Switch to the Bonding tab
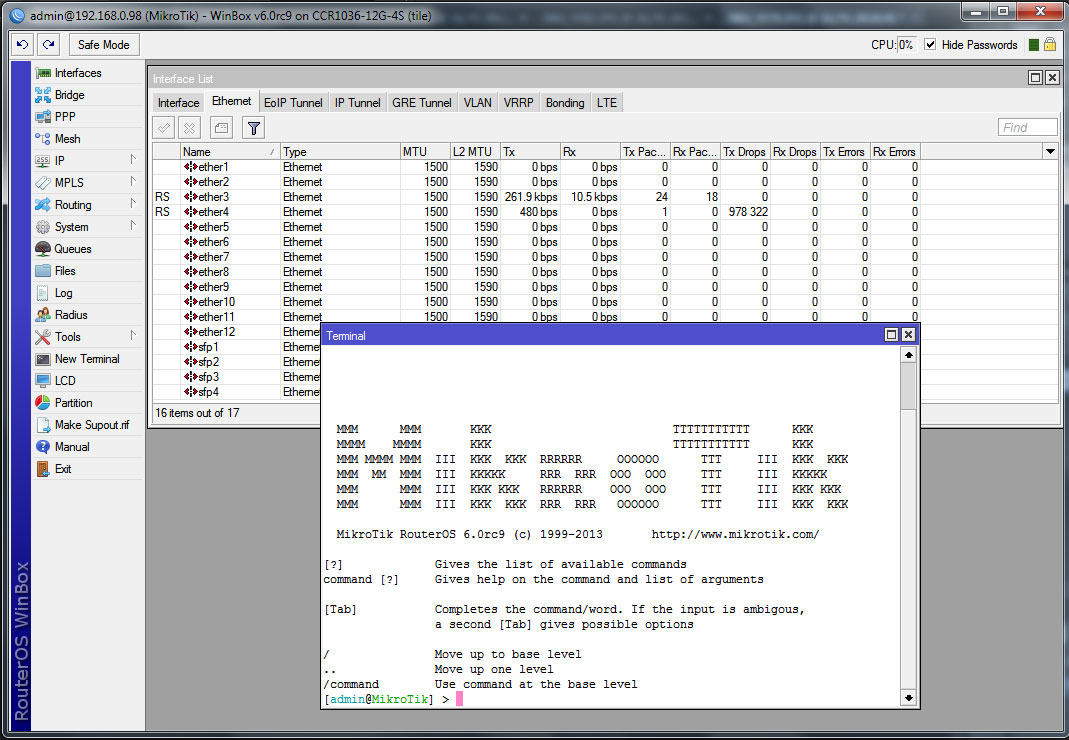This screenshot has width=1069, height=740. pyautogui.click(x=564, y=101)
